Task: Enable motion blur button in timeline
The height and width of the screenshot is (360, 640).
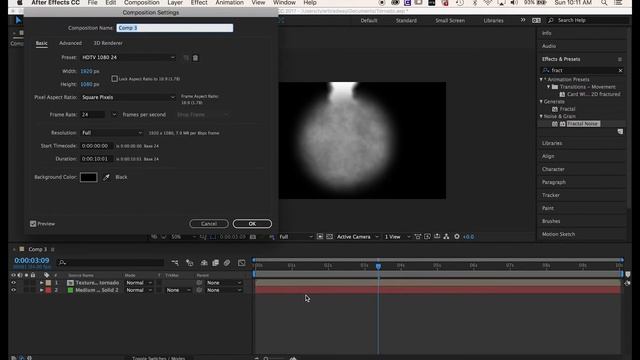Action: 227,263
